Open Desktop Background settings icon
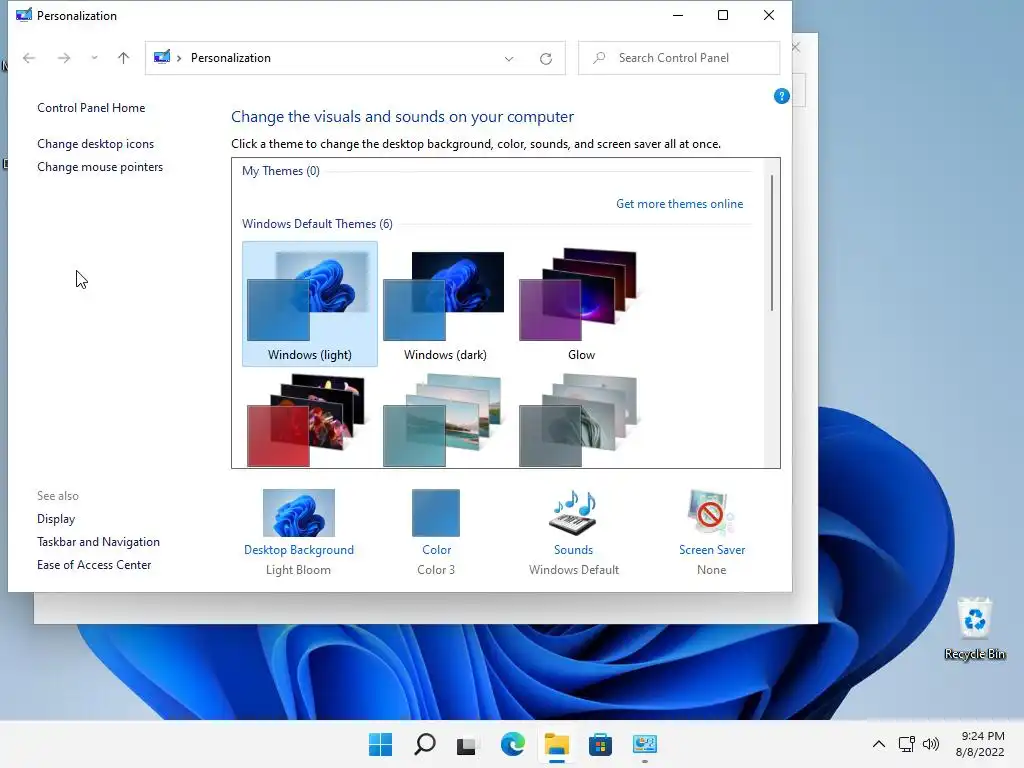This screenshot has height=768, width=1024. coord(298,513)
